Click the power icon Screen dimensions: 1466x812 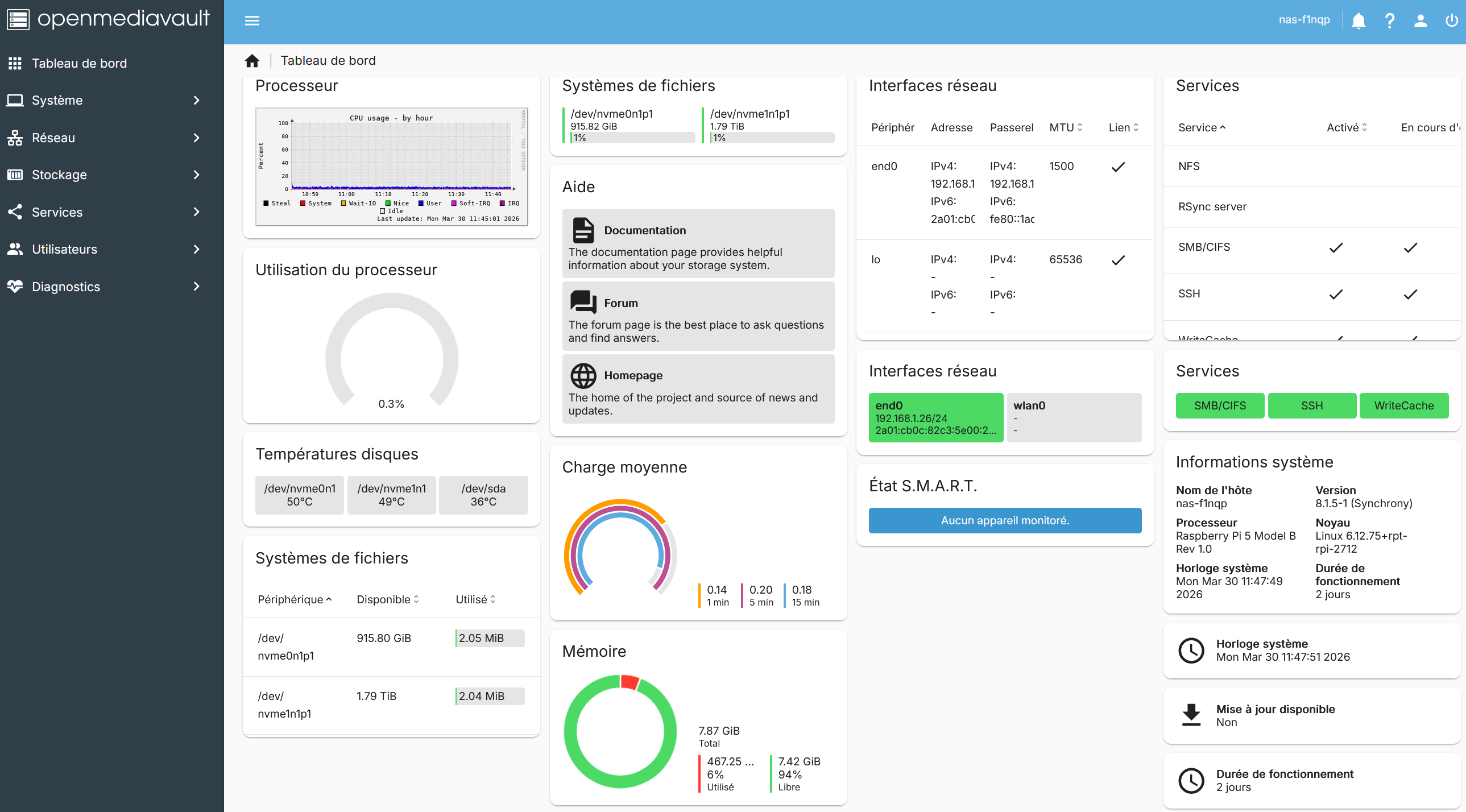tap(1451, 20)
